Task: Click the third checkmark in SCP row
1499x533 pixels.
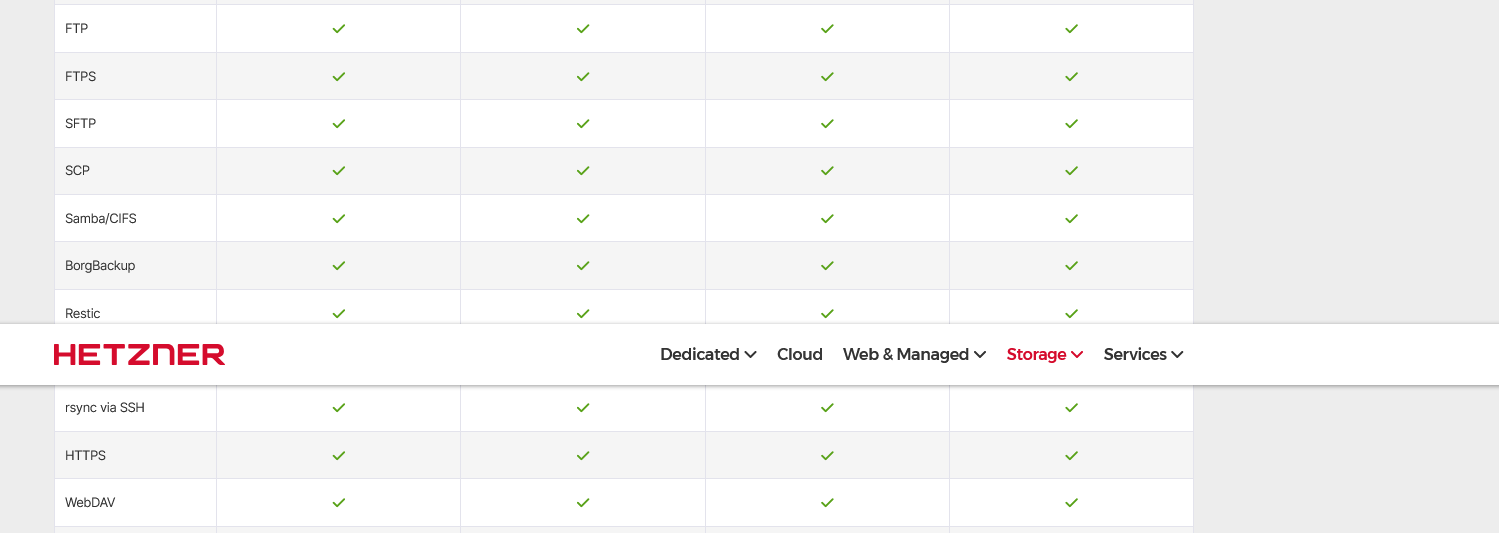Action: (x=827, y=171)
